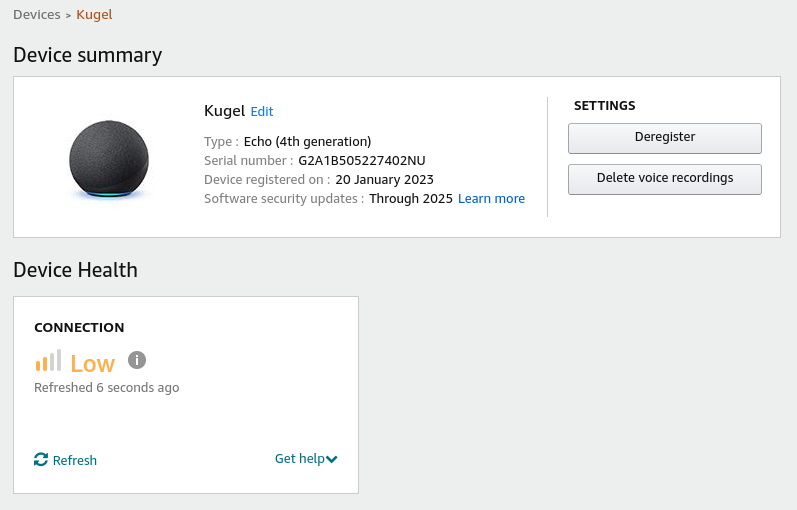Select the Kugel breadcrumb item
797x510 pixels.
[x=94, y=15]
